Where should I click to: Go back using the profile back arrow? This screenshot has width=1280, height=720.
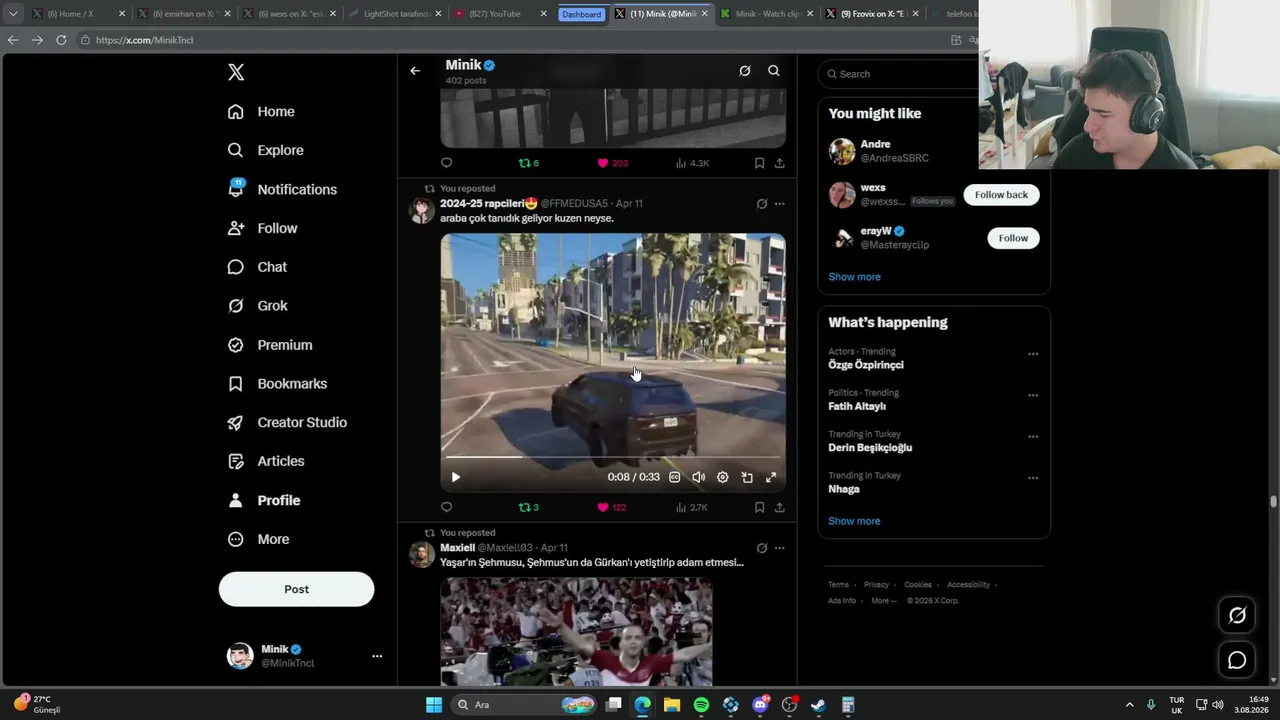pyautogui.click(x=415, y=71)
